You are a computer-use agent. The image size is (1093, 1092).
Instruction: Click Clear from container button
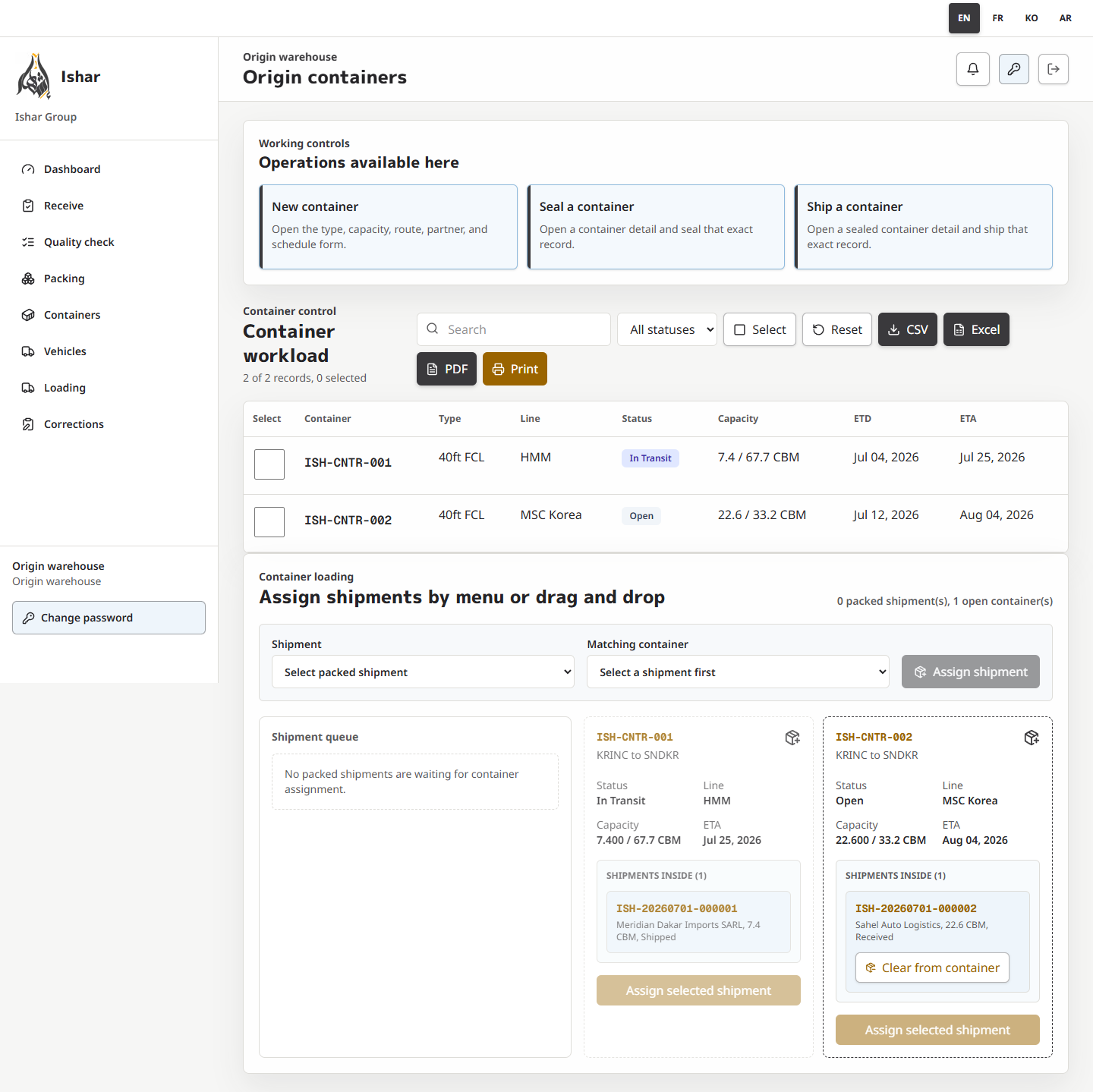pos(932,968)
